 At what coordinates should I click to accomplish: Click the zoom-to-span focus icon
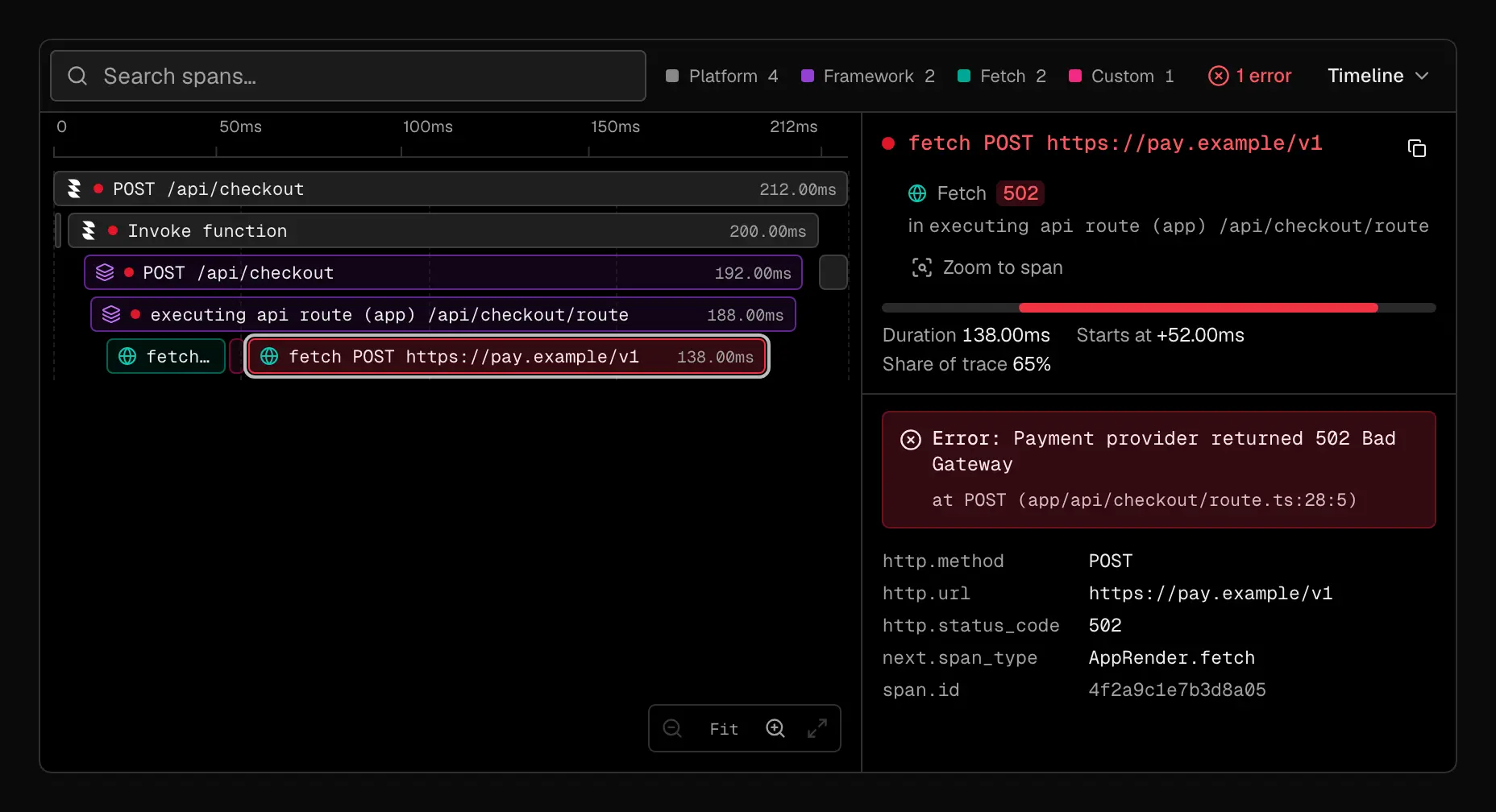(921, 267)
